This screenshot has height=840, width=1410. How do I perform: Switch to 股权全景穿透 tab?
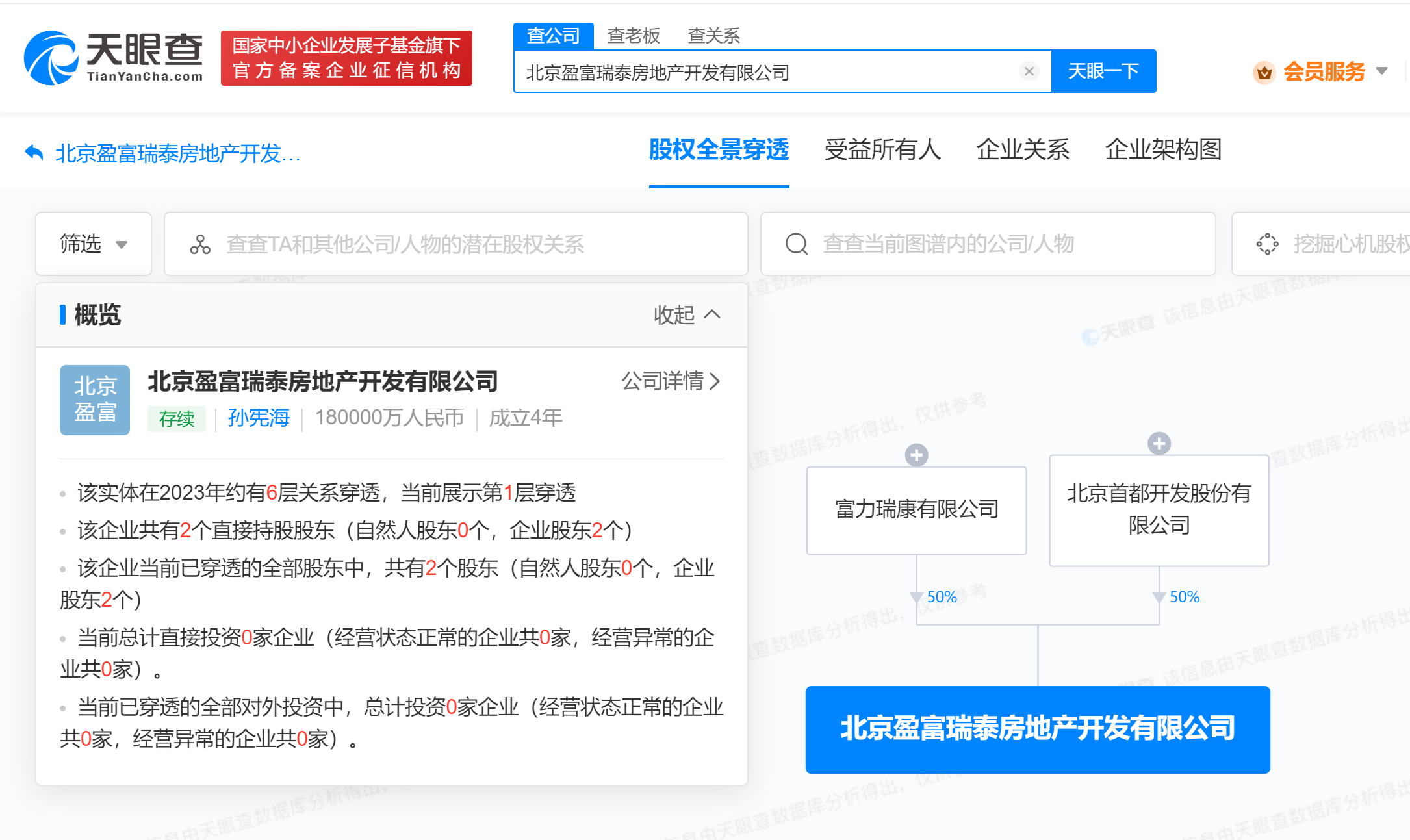(x=719, y=150)
